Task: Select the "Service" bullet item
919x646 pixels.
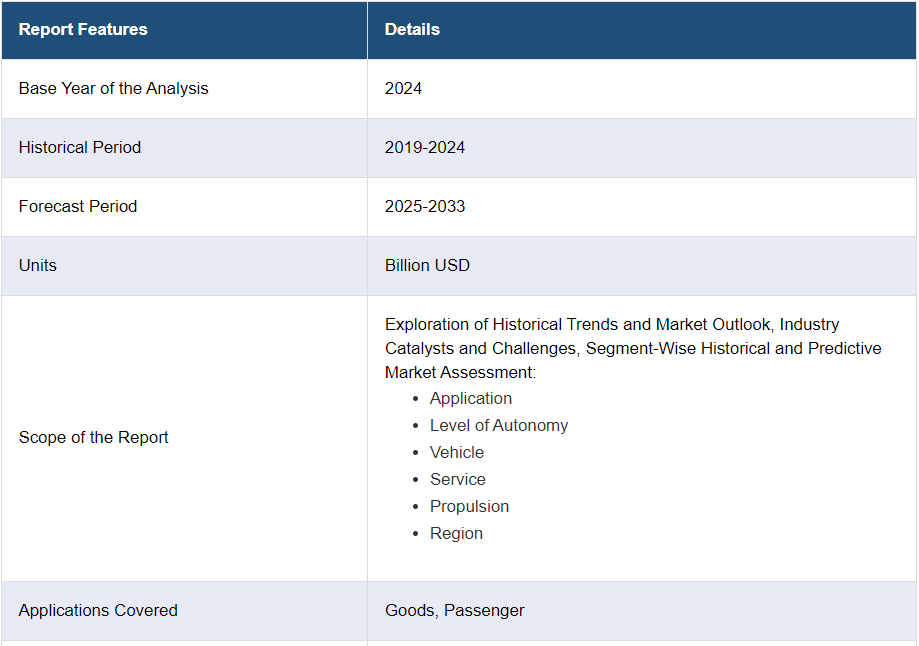Action: (458, 480)
